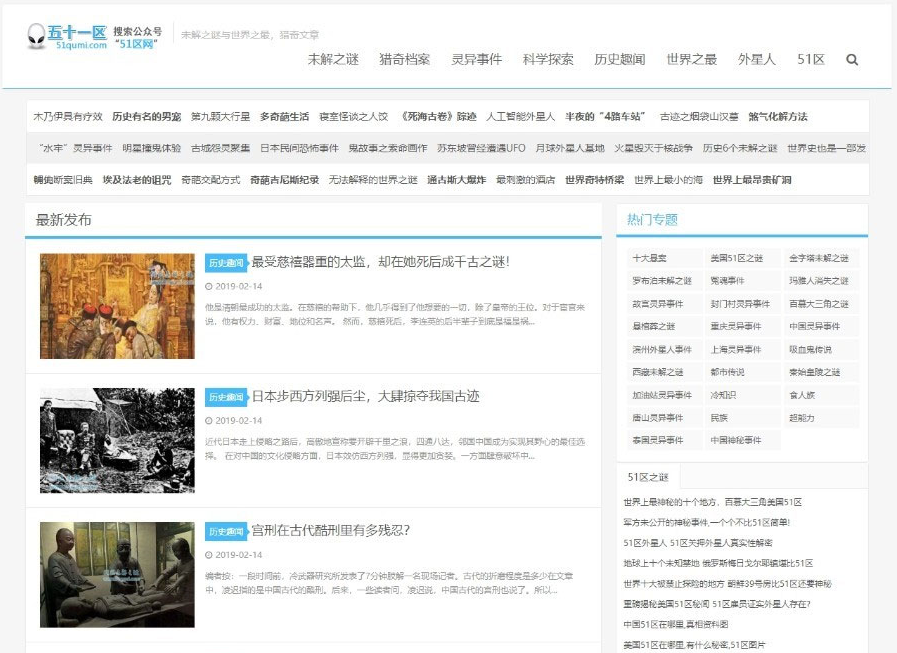Click the search input field in the header
Screen dimensions: 897x653
coord(280,35)
